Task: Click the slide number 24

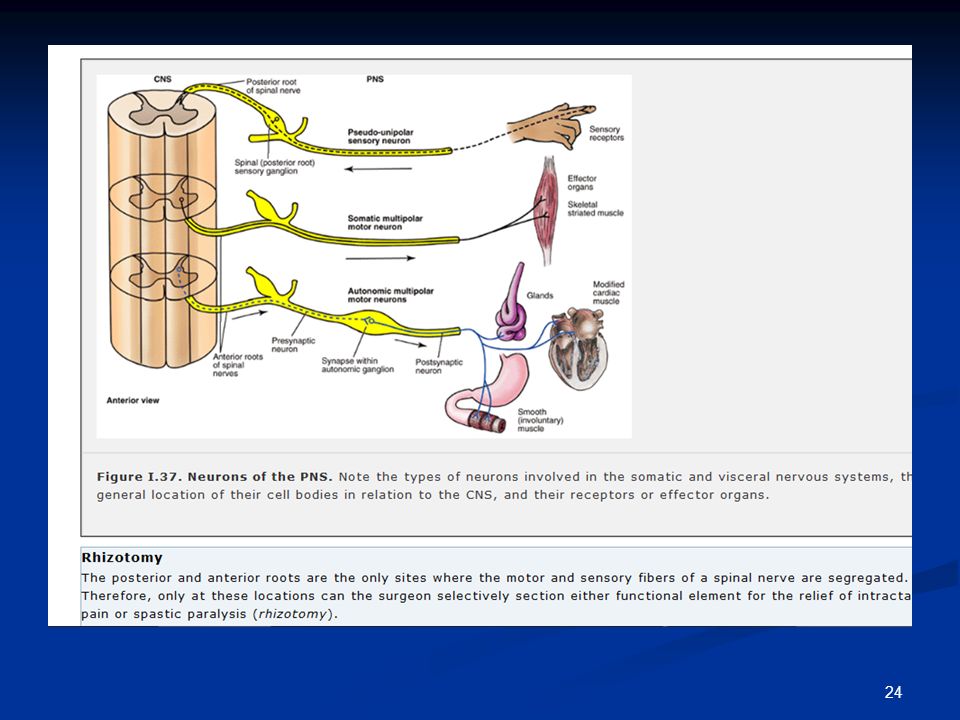Action: coord(893,692)
